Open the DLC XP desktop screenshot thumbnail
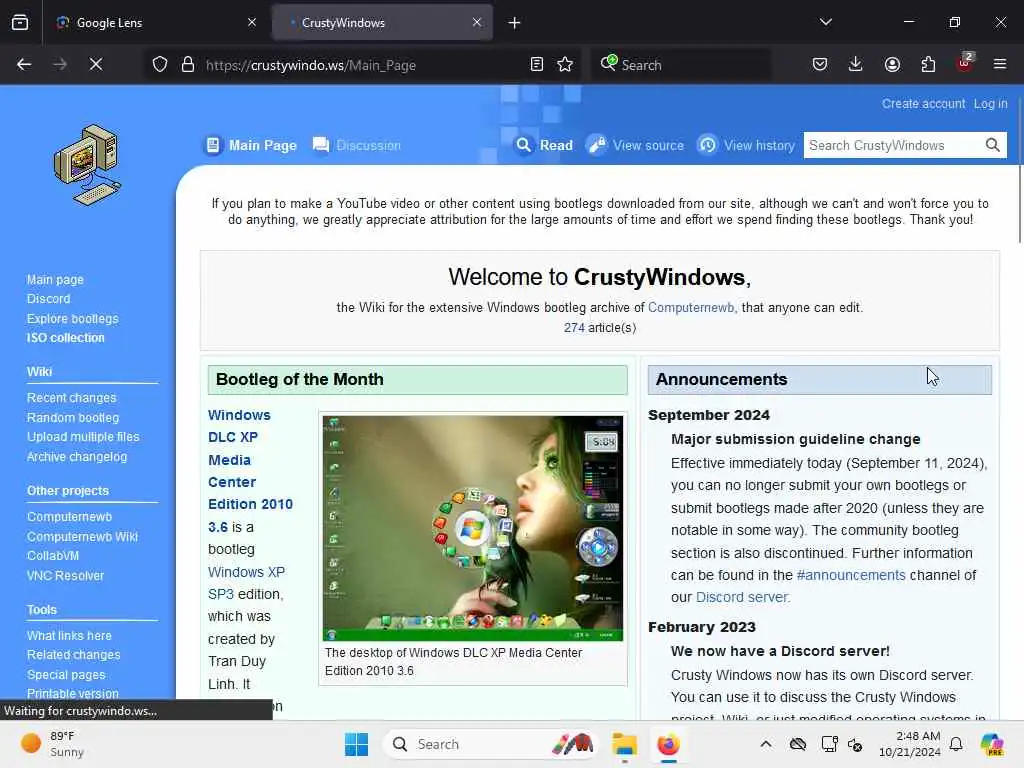Screen dimensions: 1024x768 [473, 528]
